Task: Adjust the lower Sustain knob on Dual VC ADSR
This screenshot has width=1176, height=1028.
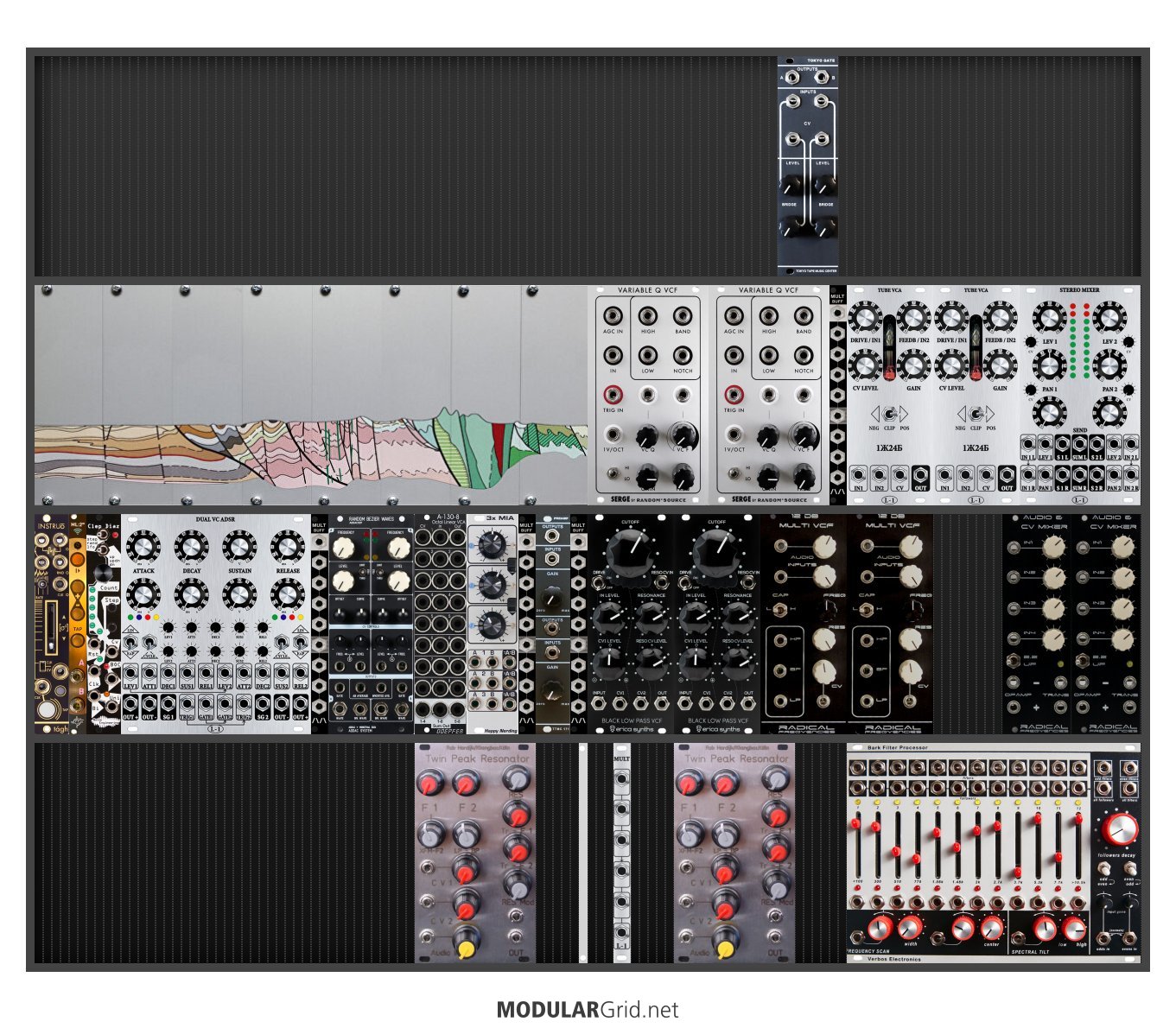Action: click(x=239, y=594)
